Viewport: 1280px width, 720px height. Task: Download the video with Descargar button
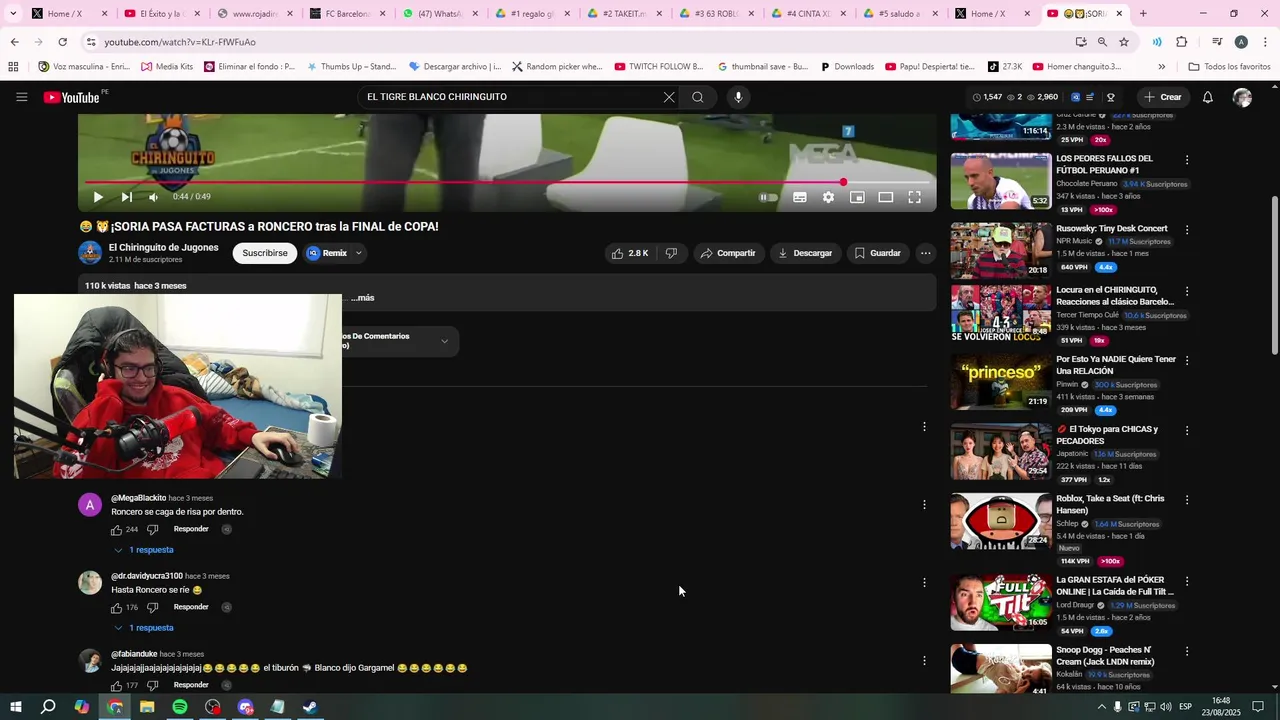805,253
